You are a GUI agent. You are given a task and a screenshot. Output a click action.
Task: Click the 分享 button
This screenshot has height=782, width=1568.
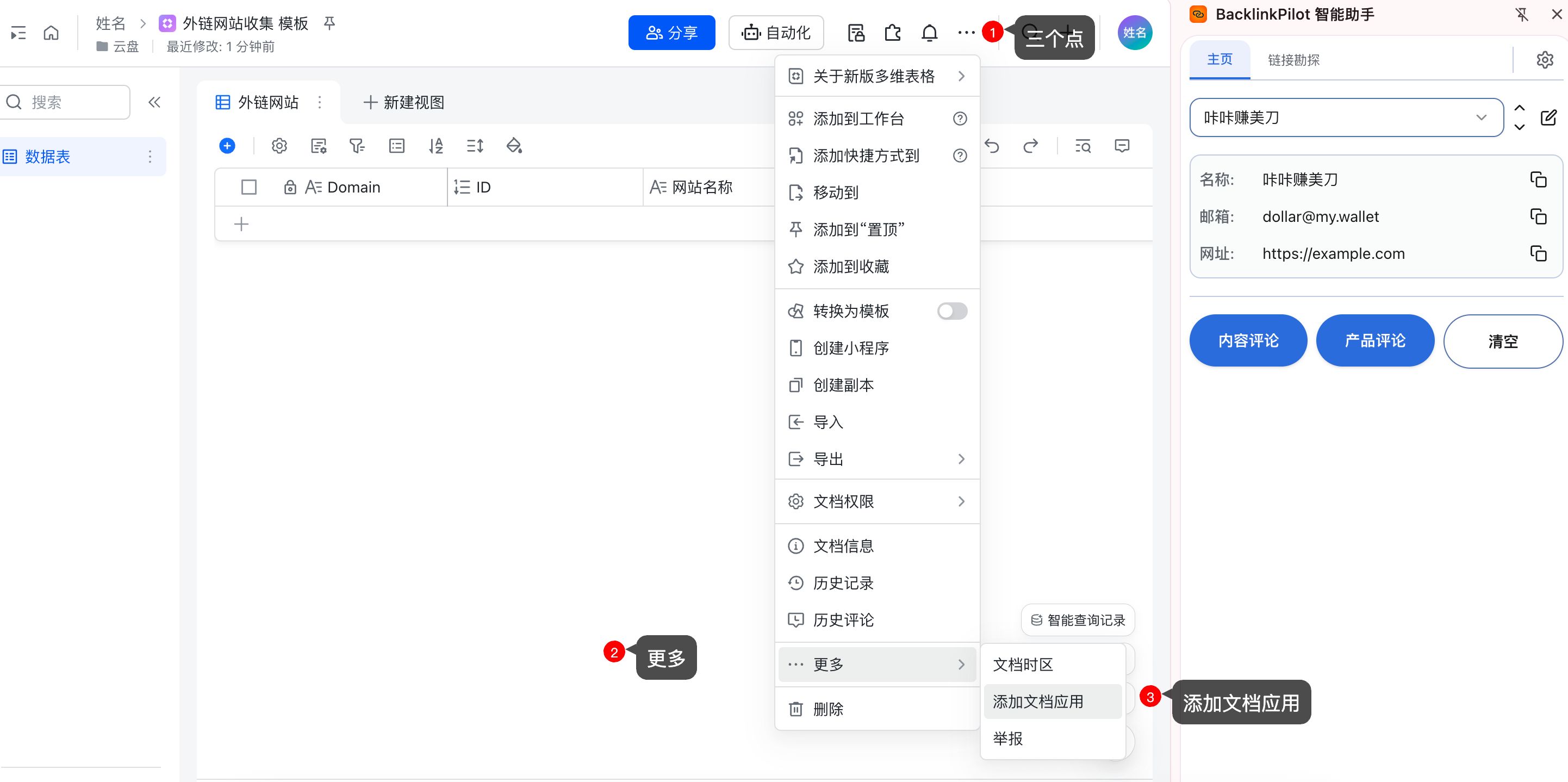pos(671,33)
